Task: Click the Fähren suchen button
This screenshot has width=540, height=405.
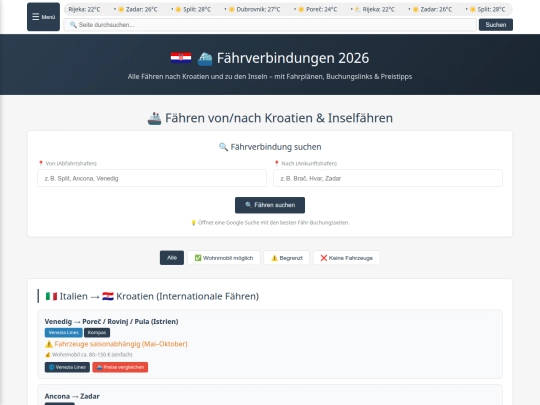Action: 270,205
